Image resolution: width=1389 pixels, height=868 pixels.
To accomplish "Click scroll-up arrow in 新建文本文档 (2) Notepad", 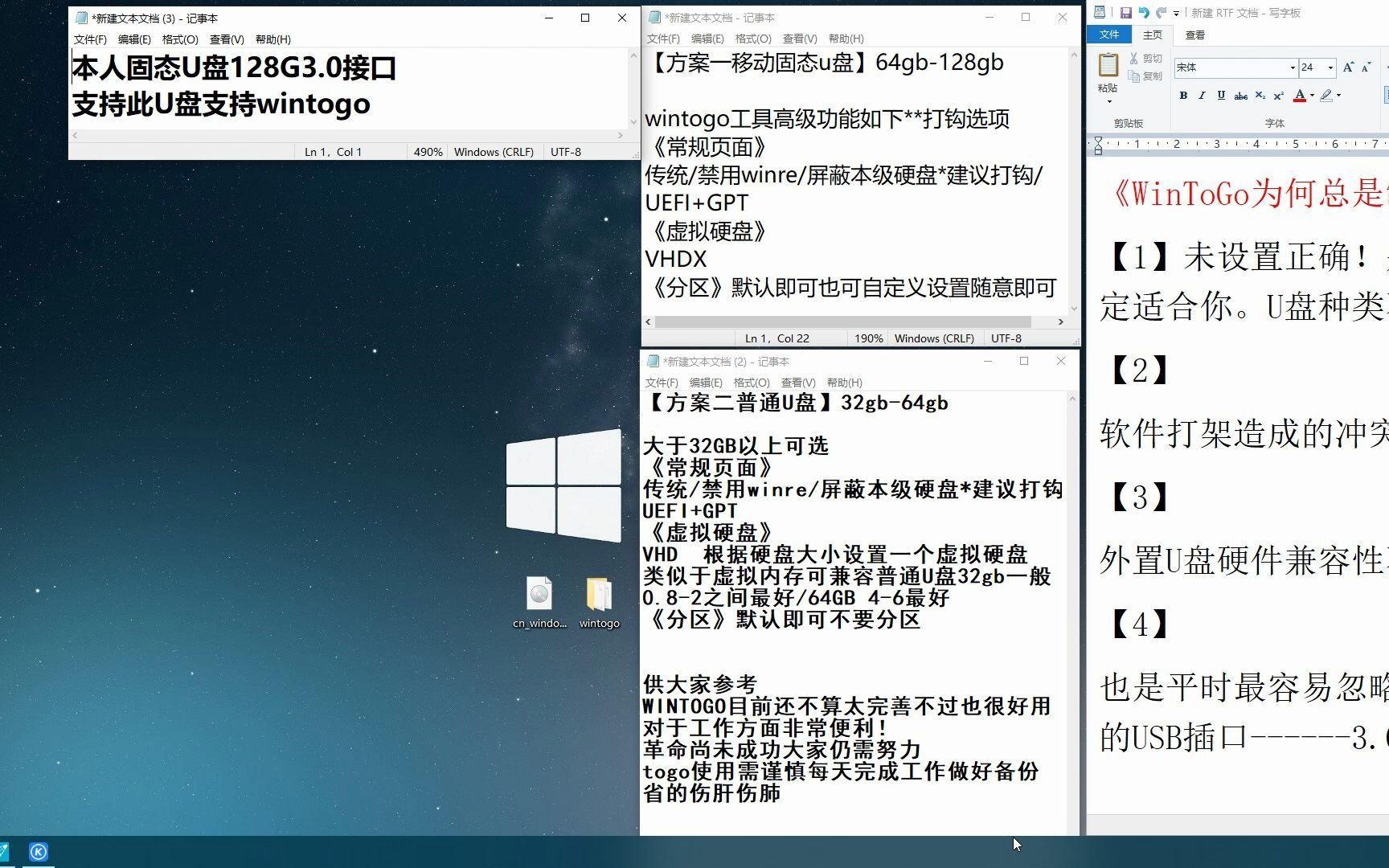I will [1072, 399].
